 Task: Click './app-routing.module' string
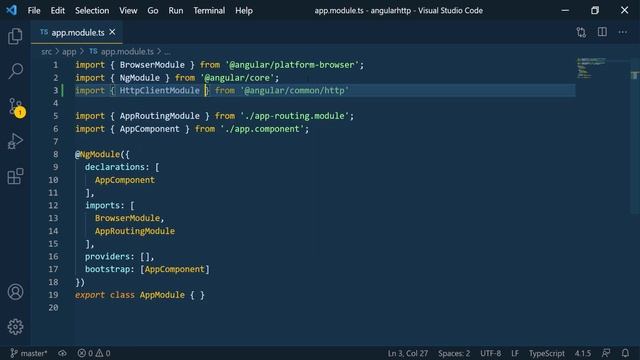(x=295, y=116)
